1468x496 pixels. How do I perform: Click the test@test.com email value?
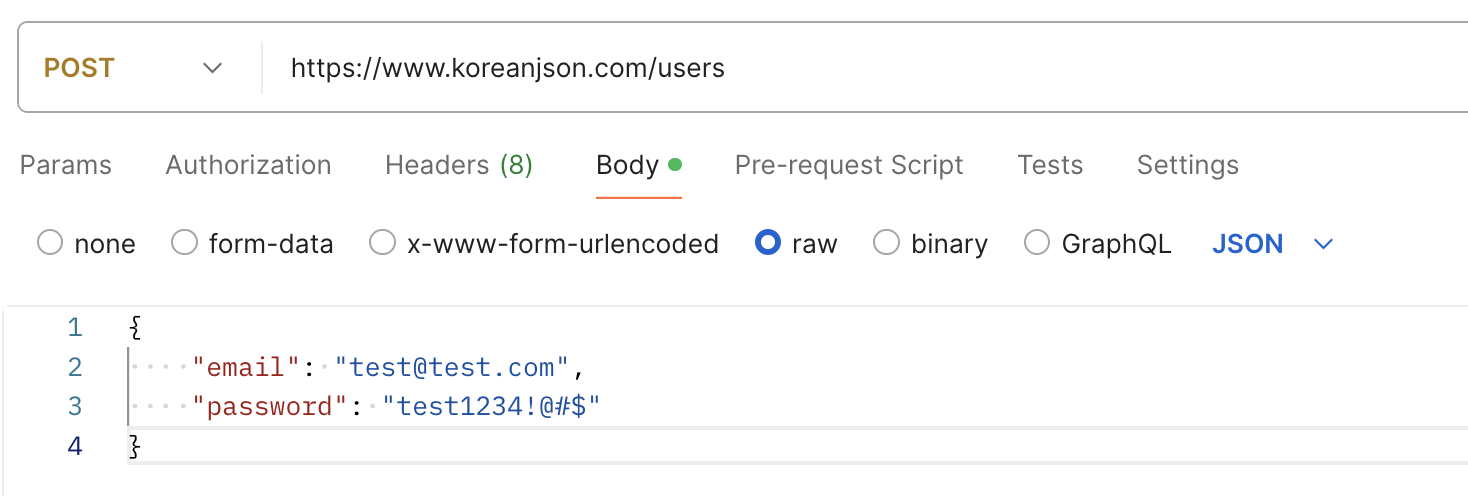point(452,368)
